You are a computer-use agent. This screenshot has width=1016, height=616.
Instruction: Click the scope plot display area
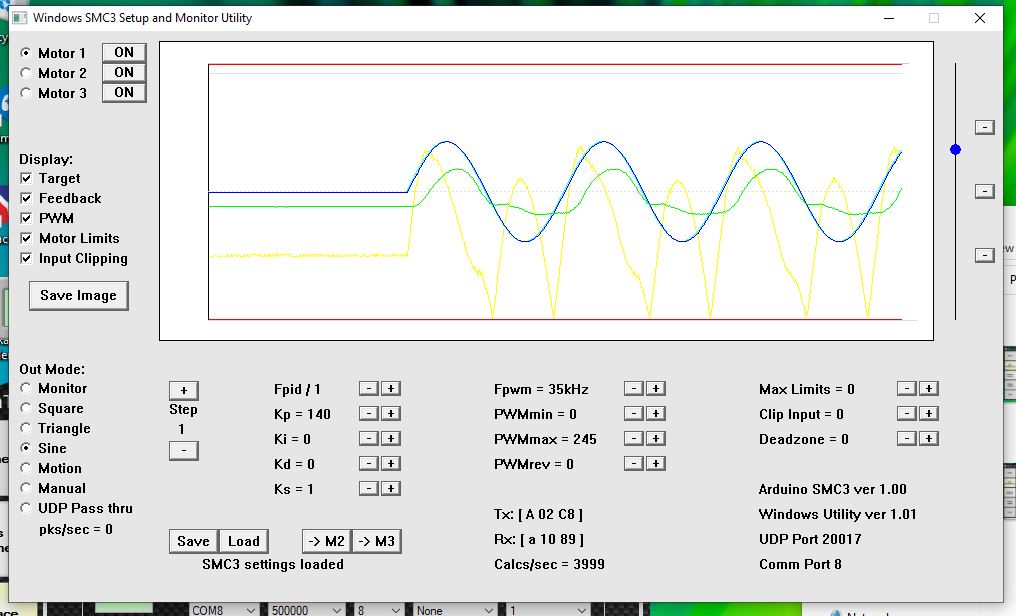546,191
